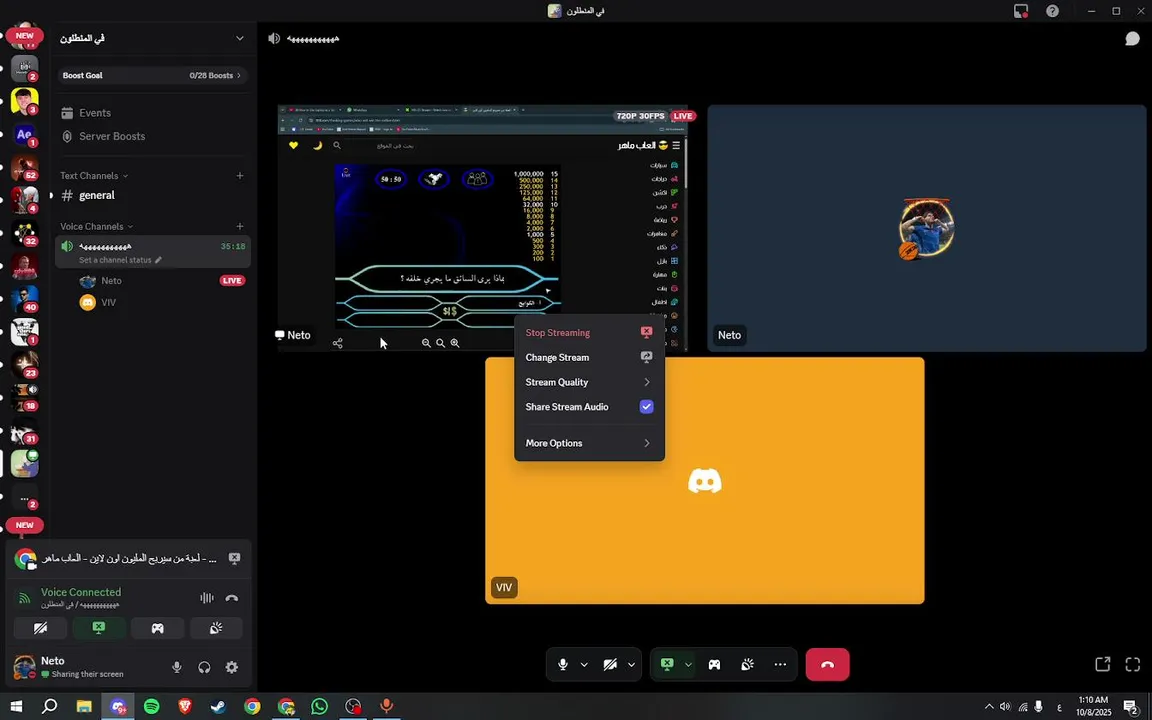
Task: Open the soundboard icon in call bar
Action: point(747,665)
